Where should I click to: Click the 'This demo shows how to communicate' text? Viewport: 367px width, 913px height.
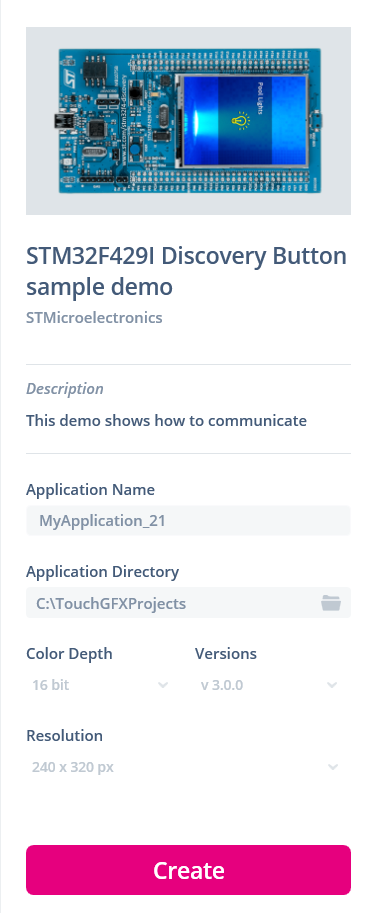tap(167, 420)
